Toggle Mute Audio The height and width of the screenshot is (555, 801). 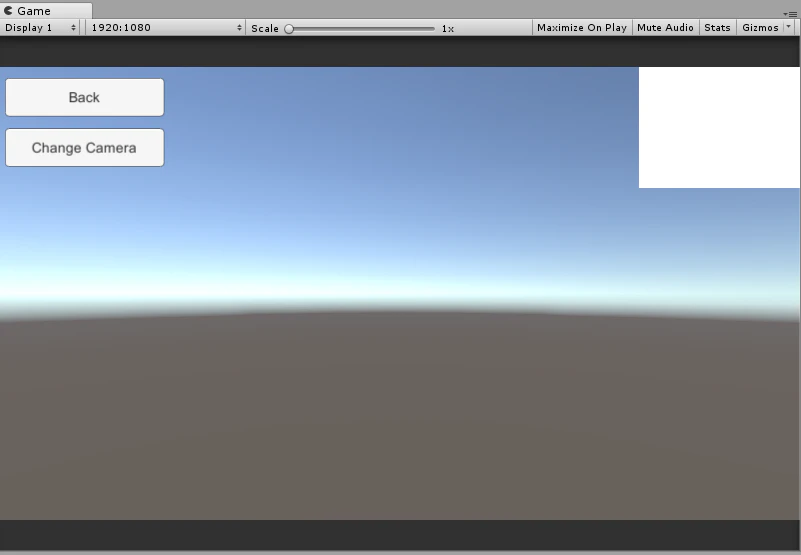[x=665, y=28]
